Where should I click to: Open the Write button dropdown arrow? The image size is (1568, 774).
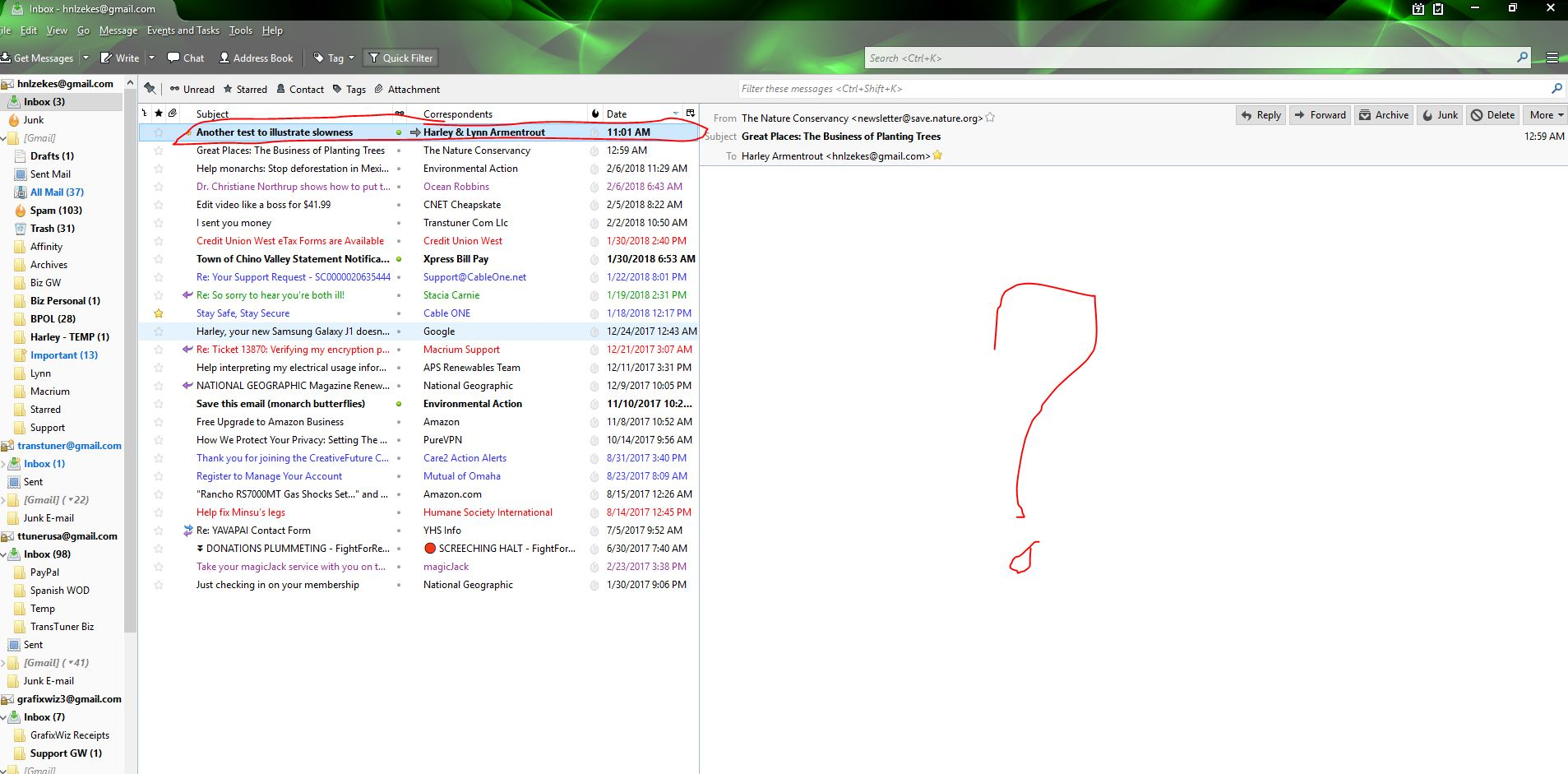click(151, 58)
